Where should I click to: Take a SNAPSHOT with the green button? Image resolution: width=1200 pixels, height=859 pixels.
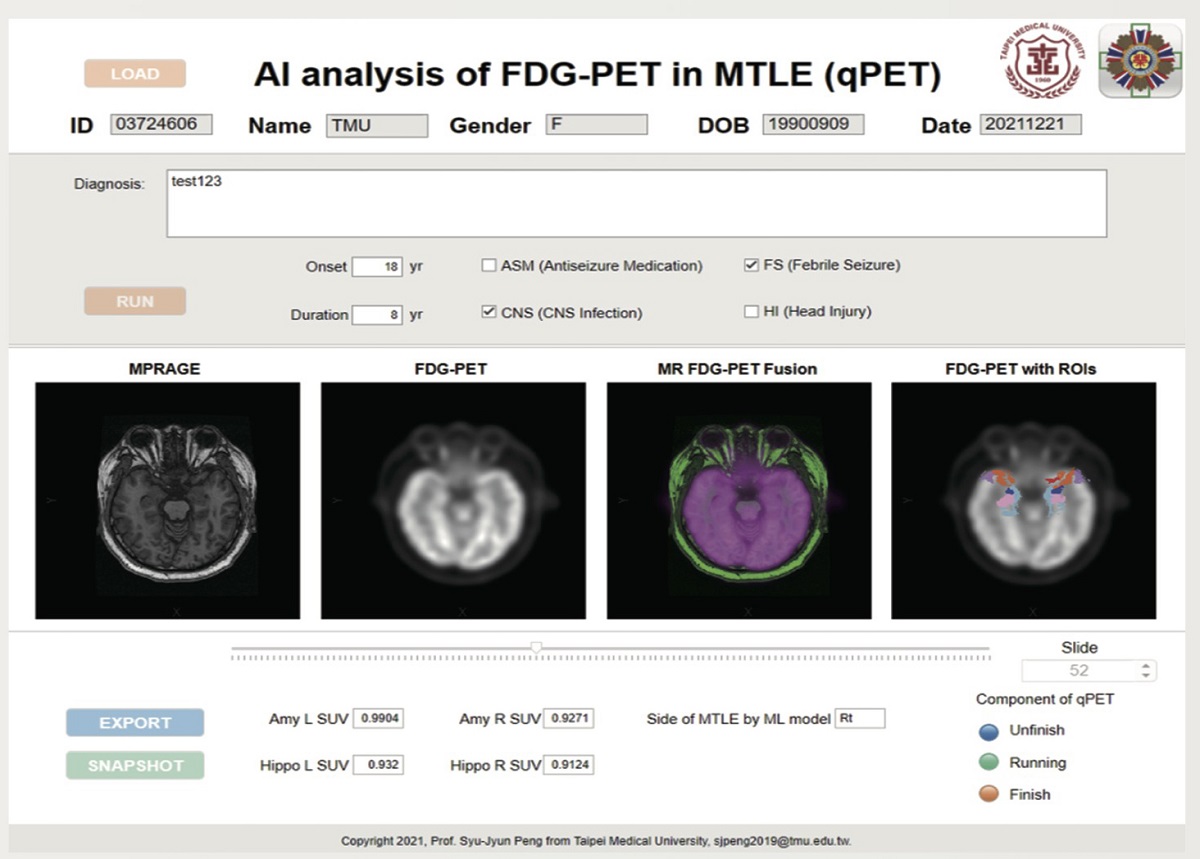[x=135, y=766]
